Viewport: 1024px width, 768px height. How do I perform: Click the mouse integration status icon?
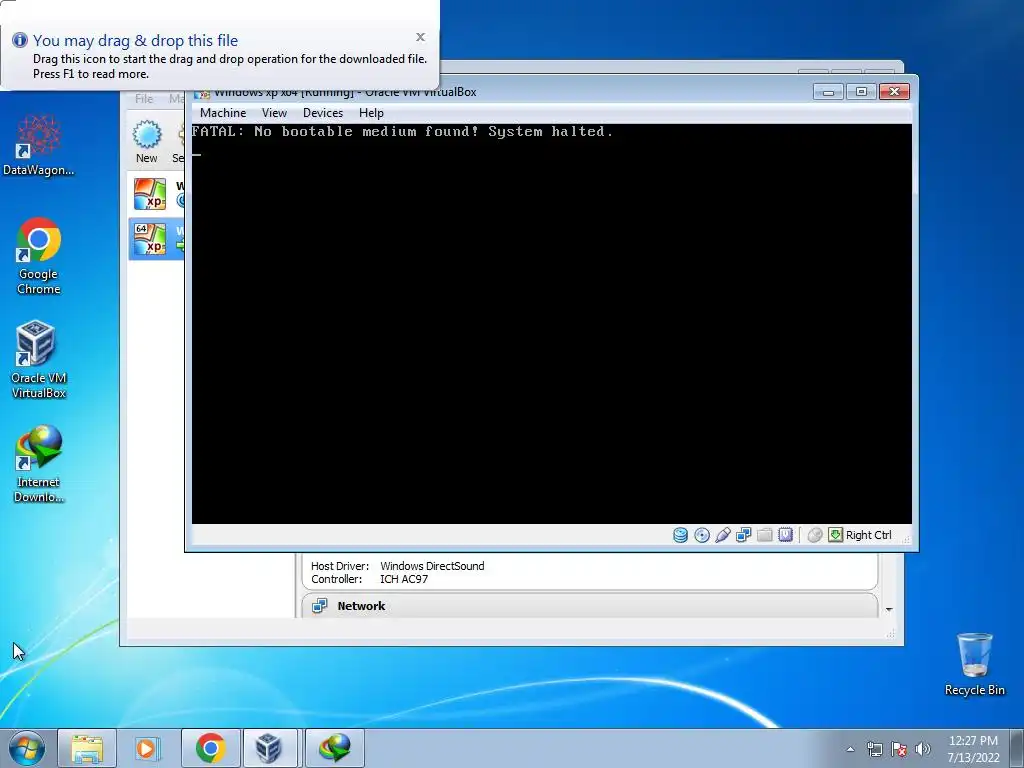coord(814,535)
